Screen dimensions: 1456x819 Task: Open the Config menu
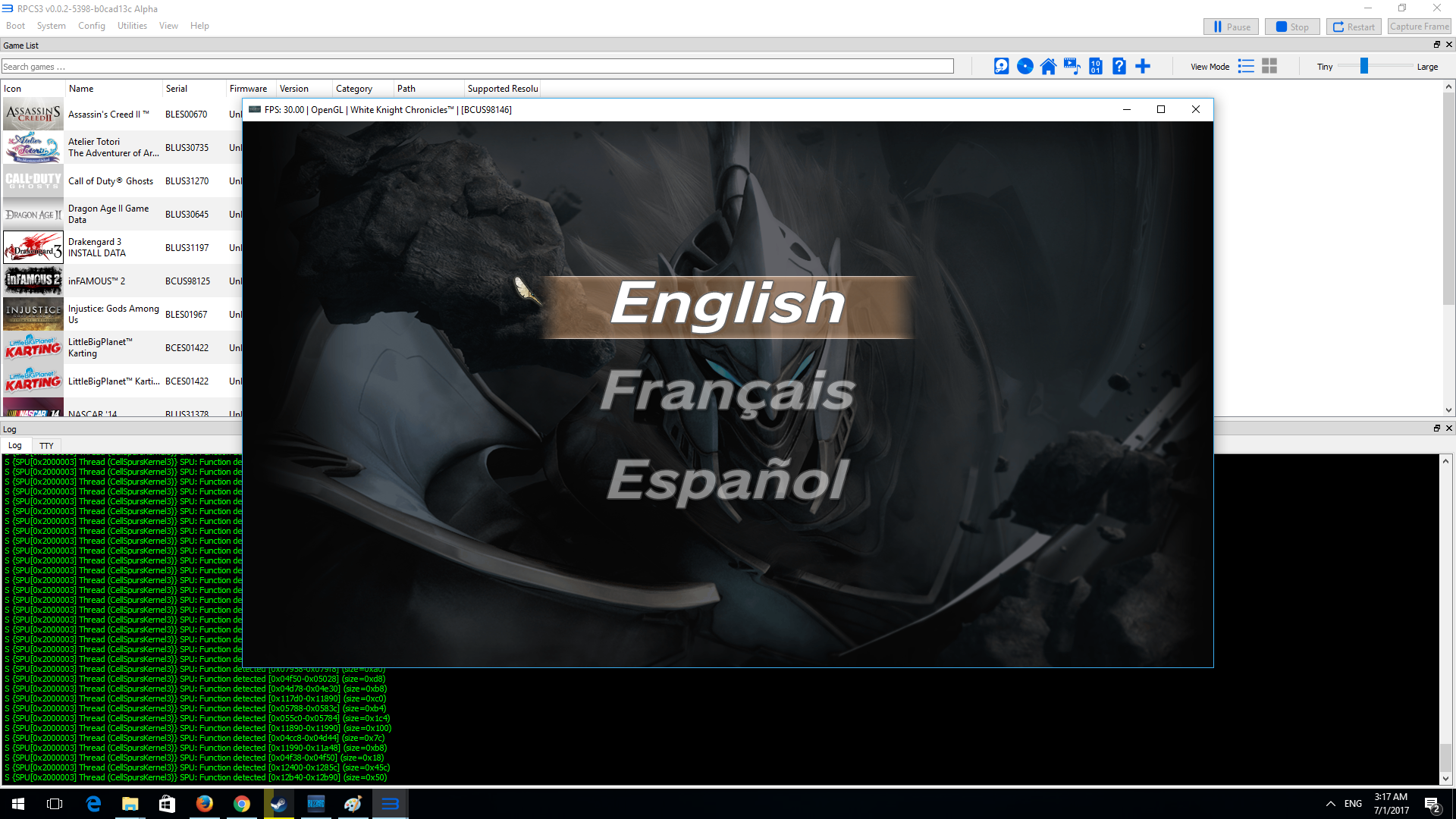(91, 26)
